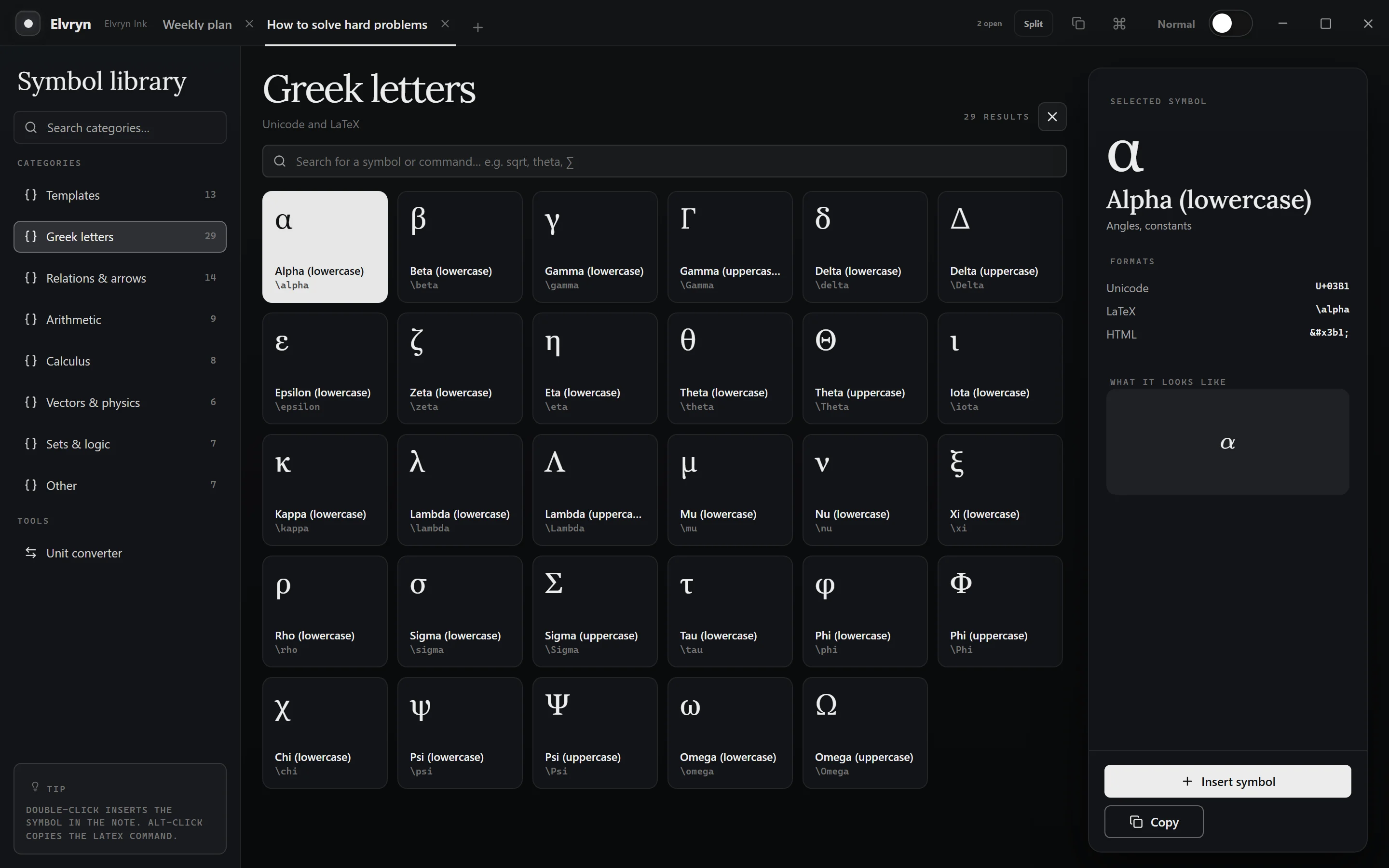The width and height of the screenshot is (1389, 868).
Task: Select the Mu (lowercase) card
Action: click(730, 489)
